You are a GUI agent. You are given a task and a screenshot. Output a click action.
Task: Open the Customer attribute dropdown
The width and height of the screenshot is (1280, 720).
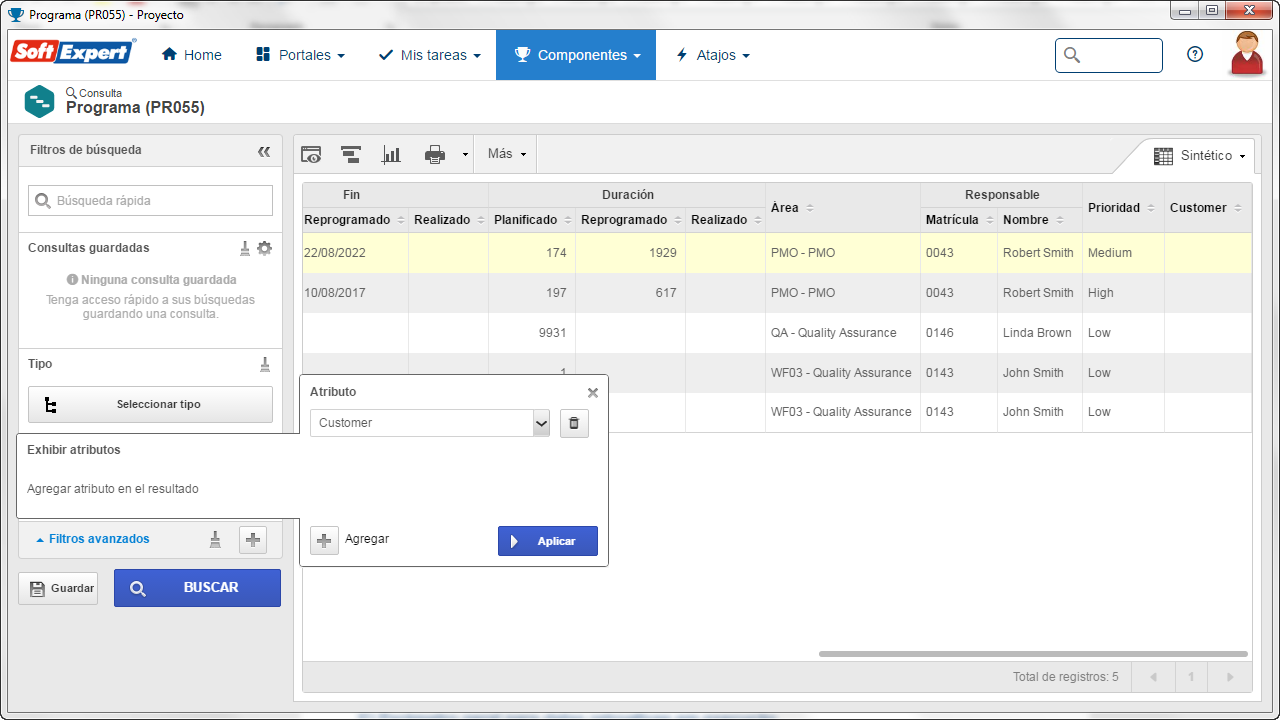tap(430, 423)
